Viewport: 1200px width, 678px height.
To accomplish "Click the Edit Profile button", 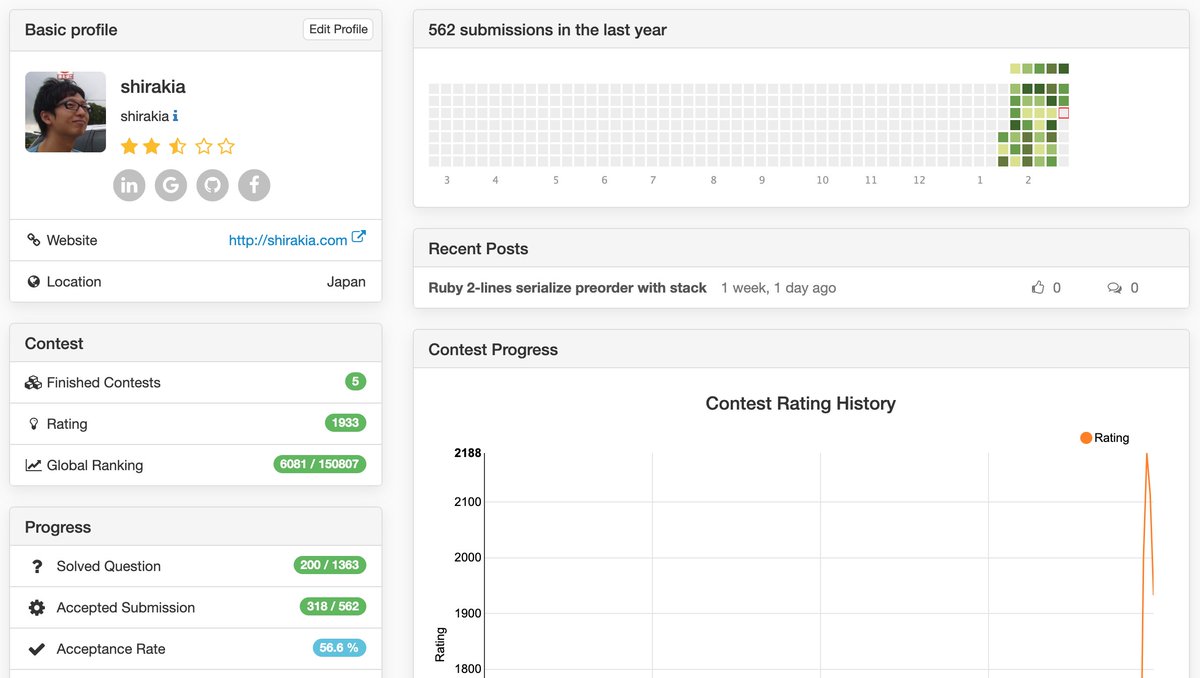I will pos(338,29).
